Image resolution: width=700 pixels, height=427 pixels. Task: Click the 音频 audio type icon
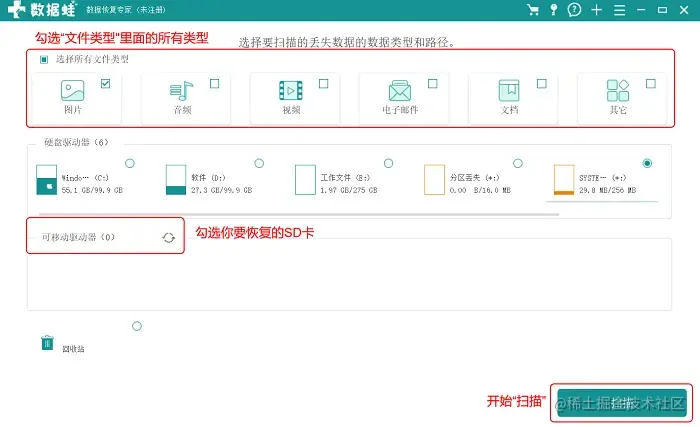[x=181, y=91]
